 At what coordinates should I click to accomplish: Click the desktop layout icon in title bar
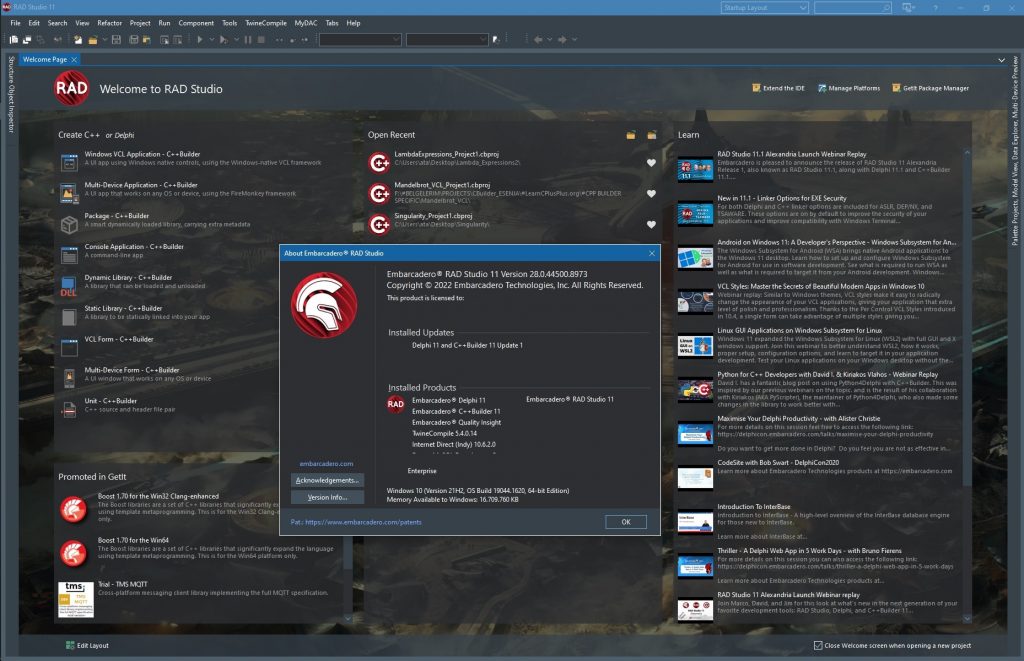[x=908, y=8]
